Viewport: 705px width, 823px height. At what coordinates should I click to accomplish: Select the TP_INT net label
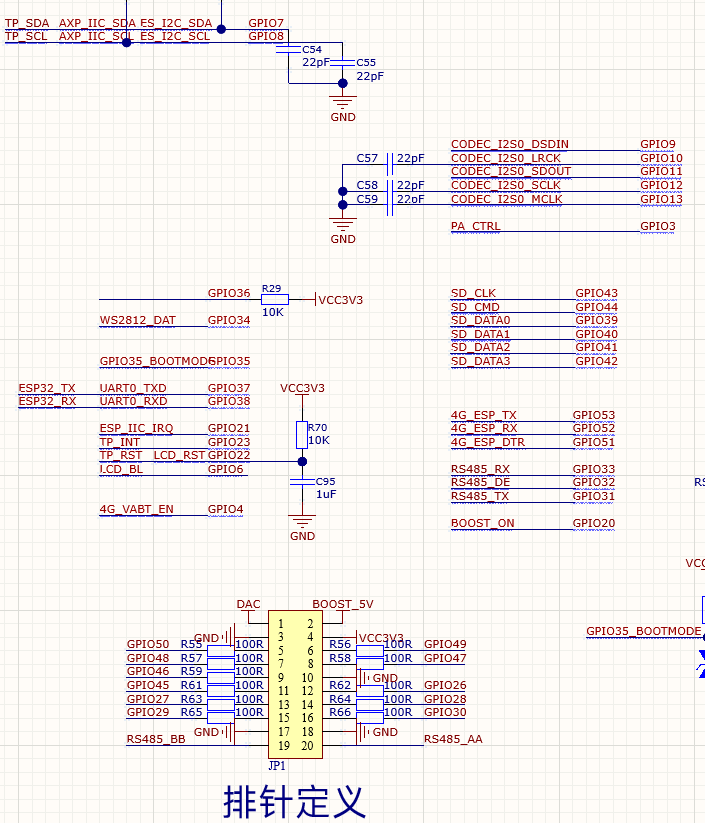[x=120, y=442]
